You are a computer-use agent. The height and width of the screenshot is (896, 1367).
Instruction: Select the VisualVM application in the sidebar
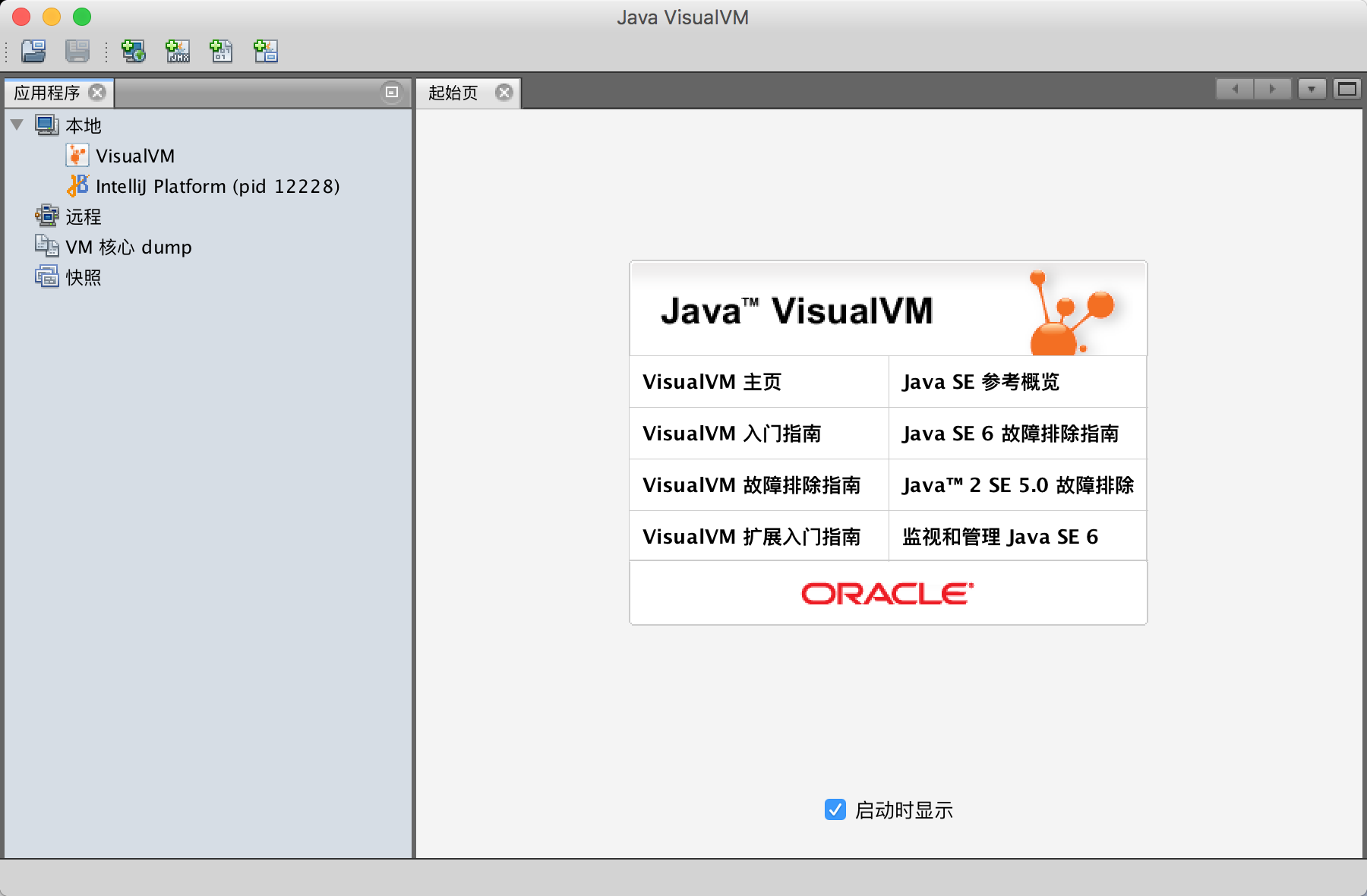tap(134, 156)
